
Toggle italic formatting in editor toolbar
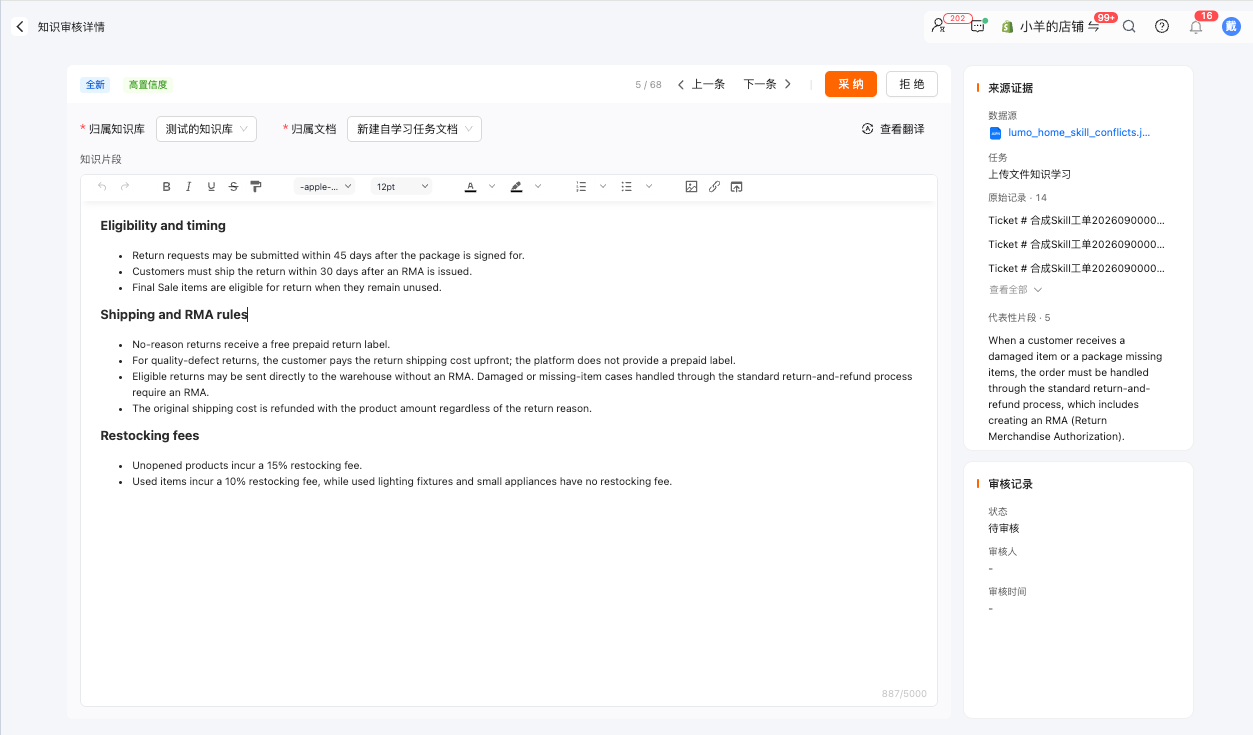click(x=188, y=187)
